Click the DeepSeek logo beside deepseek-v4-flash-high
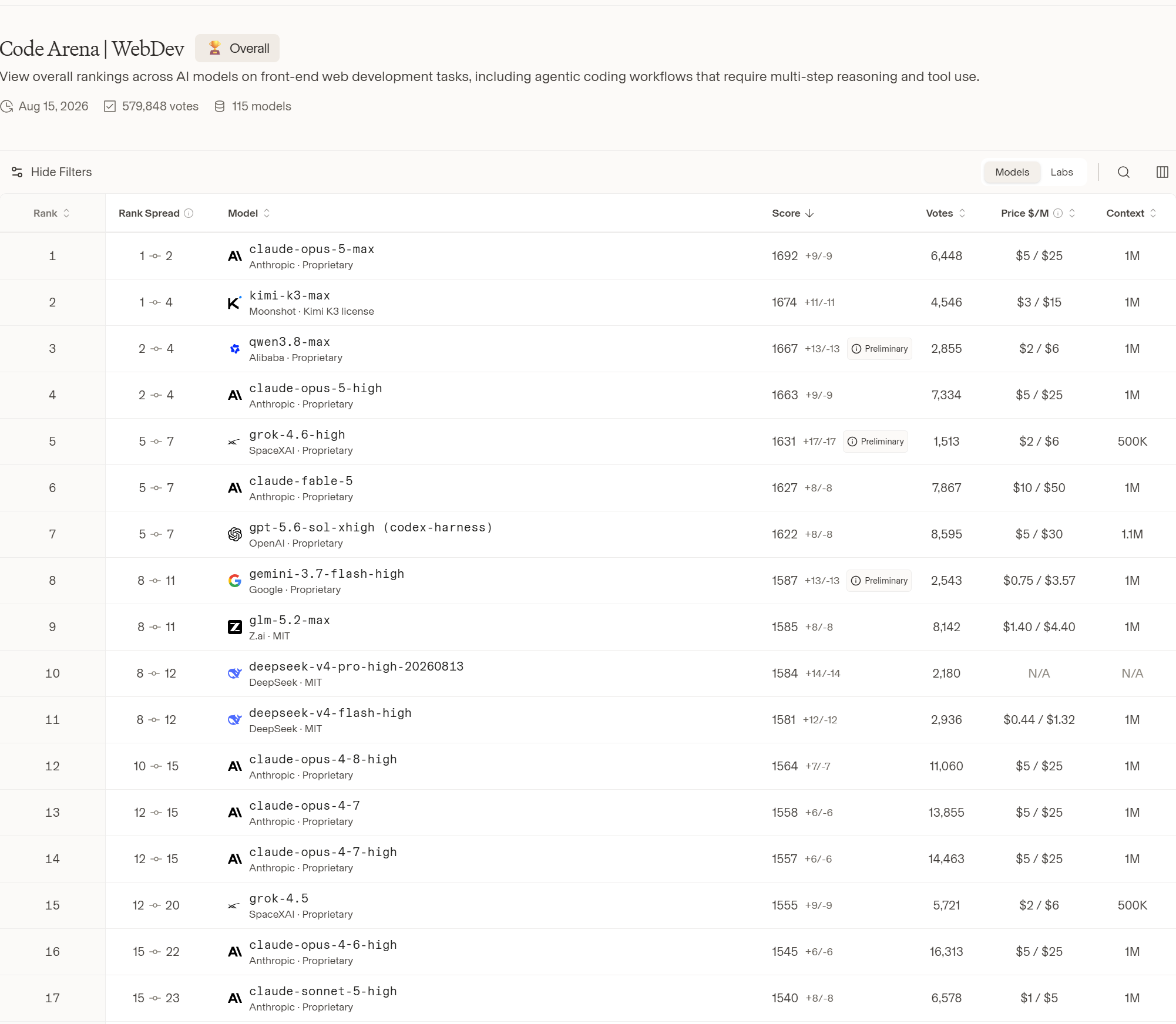1176x1024 pixels. click(x=234, y=720)
